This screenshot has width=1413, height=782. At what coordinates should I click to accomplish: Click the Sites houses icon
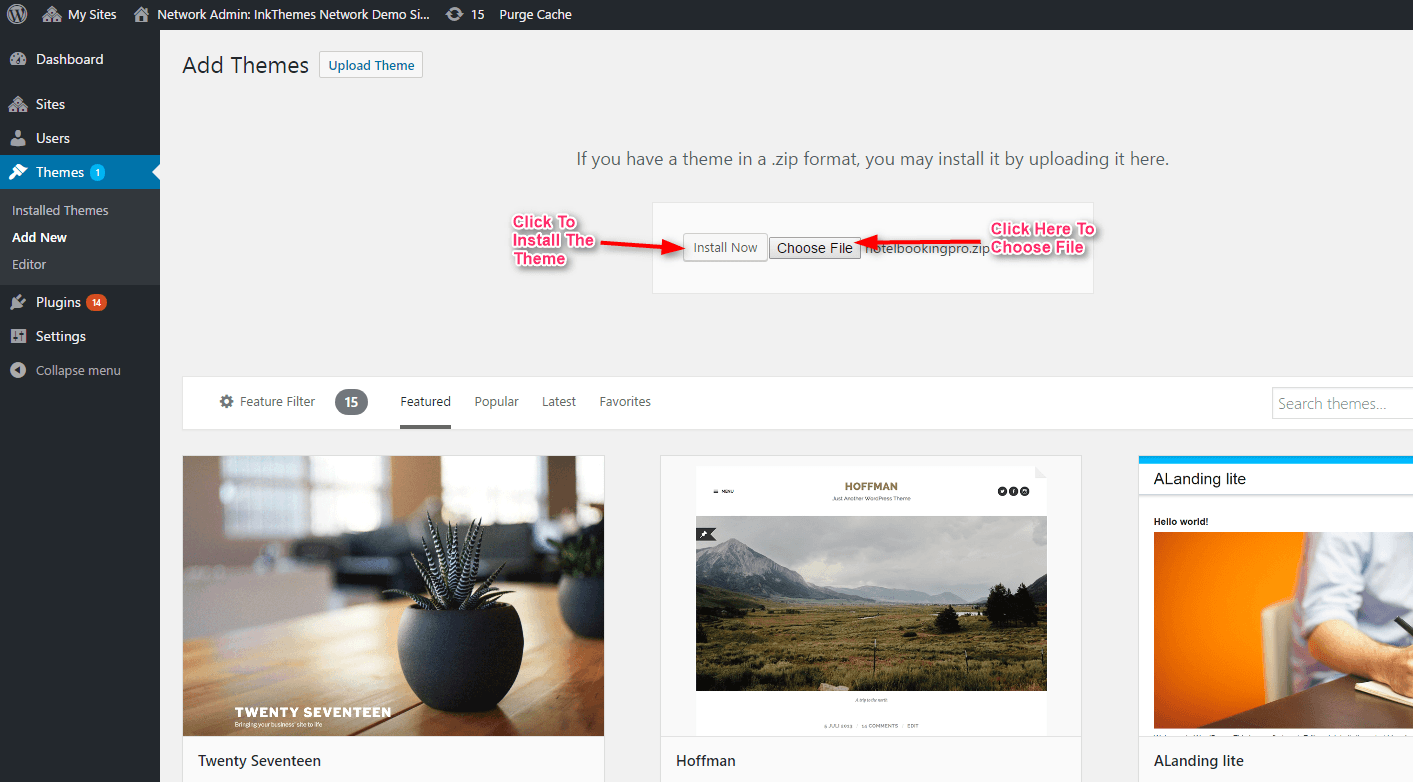(x=18, y=104)
